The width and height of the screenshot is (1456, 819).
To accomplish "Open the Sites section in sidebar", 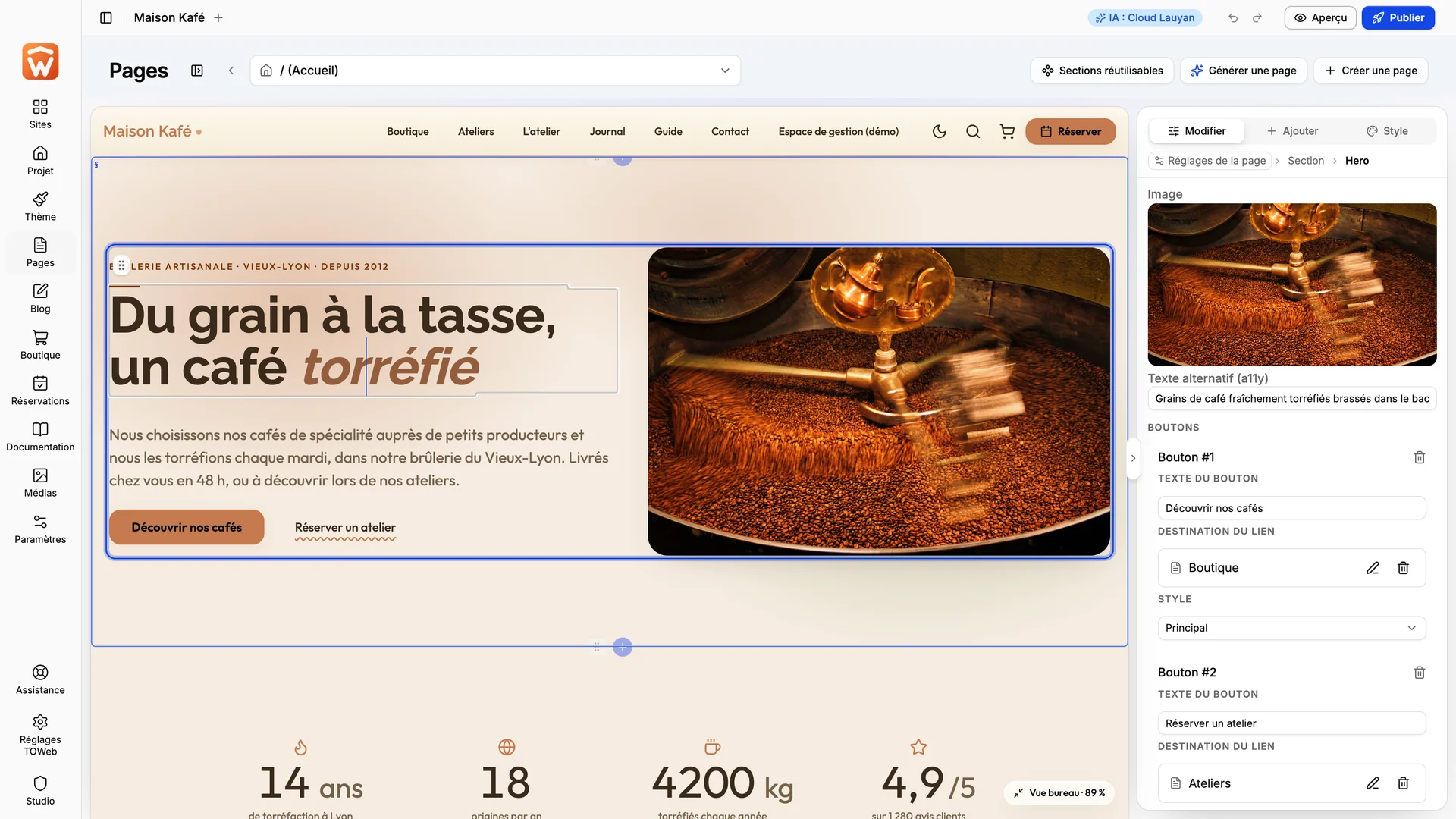I will [40, 114].
